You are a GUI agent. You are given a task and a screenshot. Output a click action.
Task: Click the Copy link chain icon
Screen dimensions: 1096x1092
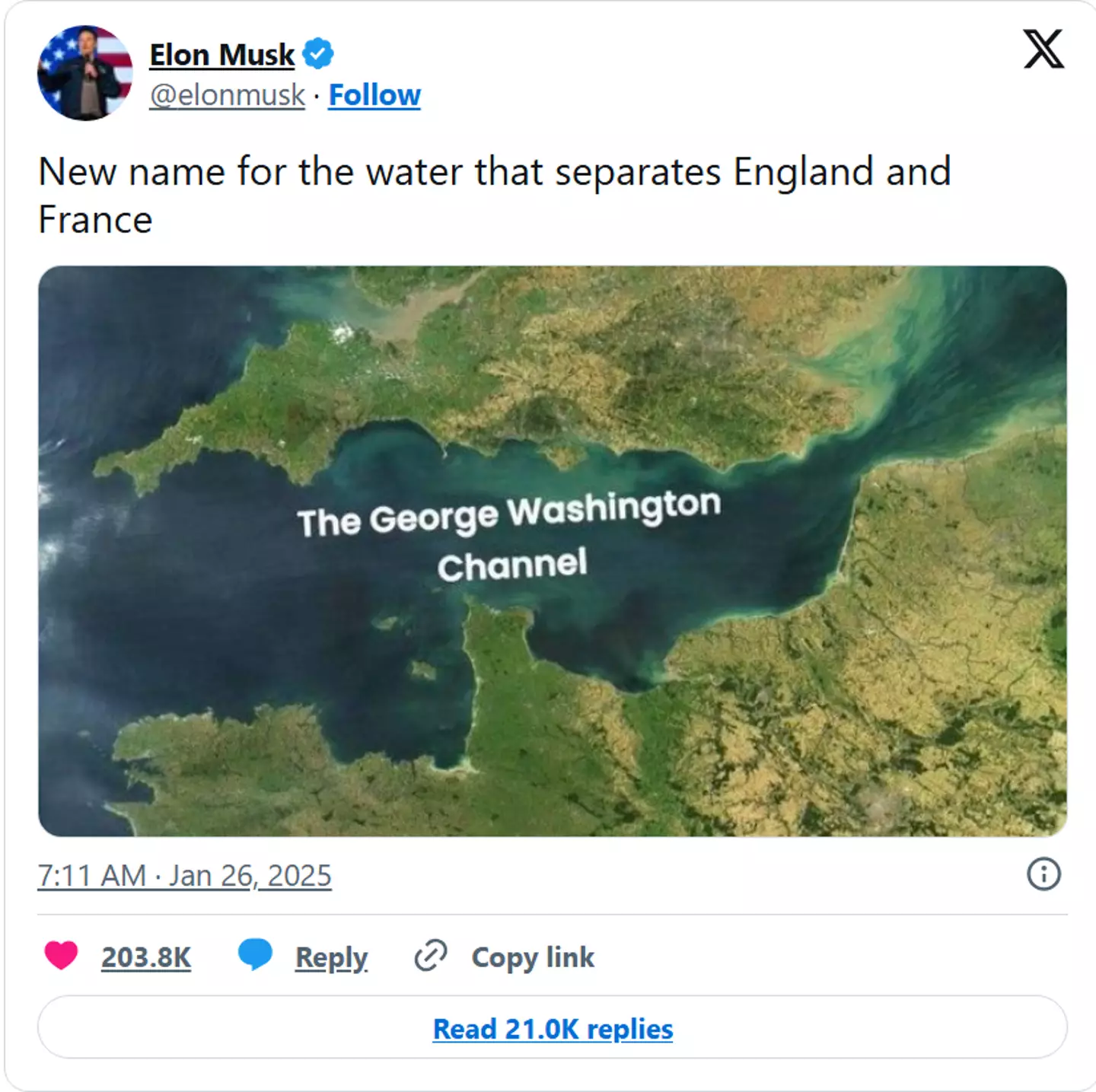point(432,957)
